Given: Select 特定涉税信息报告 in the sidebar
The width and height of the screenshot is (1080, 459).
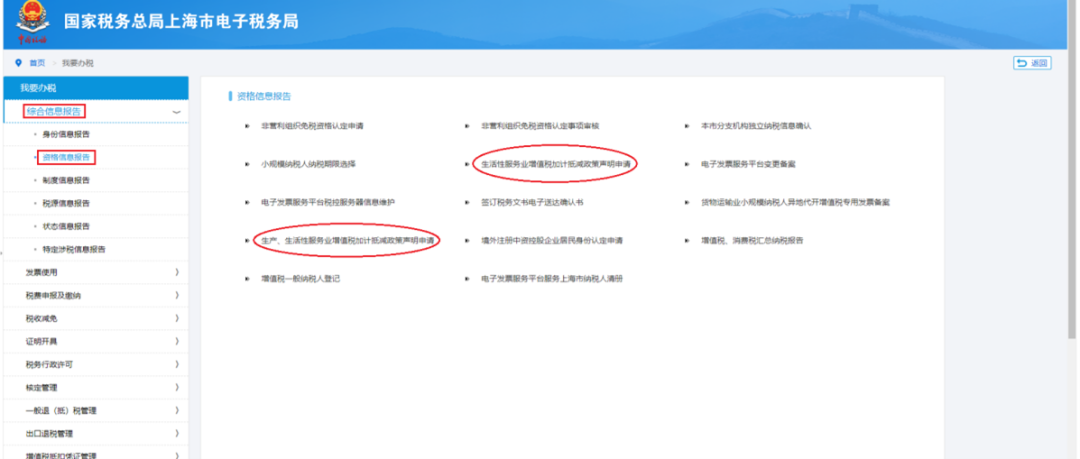Looking at the screenshot, I should pyautogui.click(x=74, y=249).
